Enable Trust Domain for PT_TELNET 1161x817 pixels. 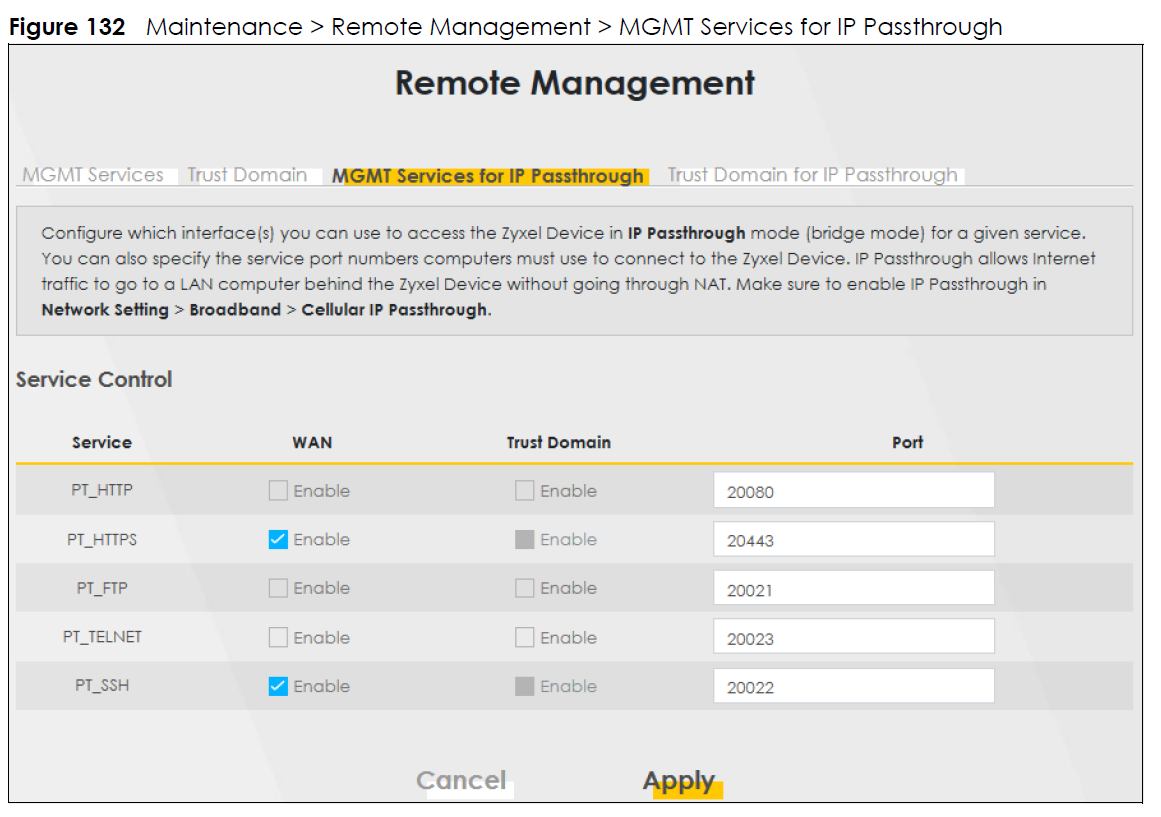[x=524, y=638]
